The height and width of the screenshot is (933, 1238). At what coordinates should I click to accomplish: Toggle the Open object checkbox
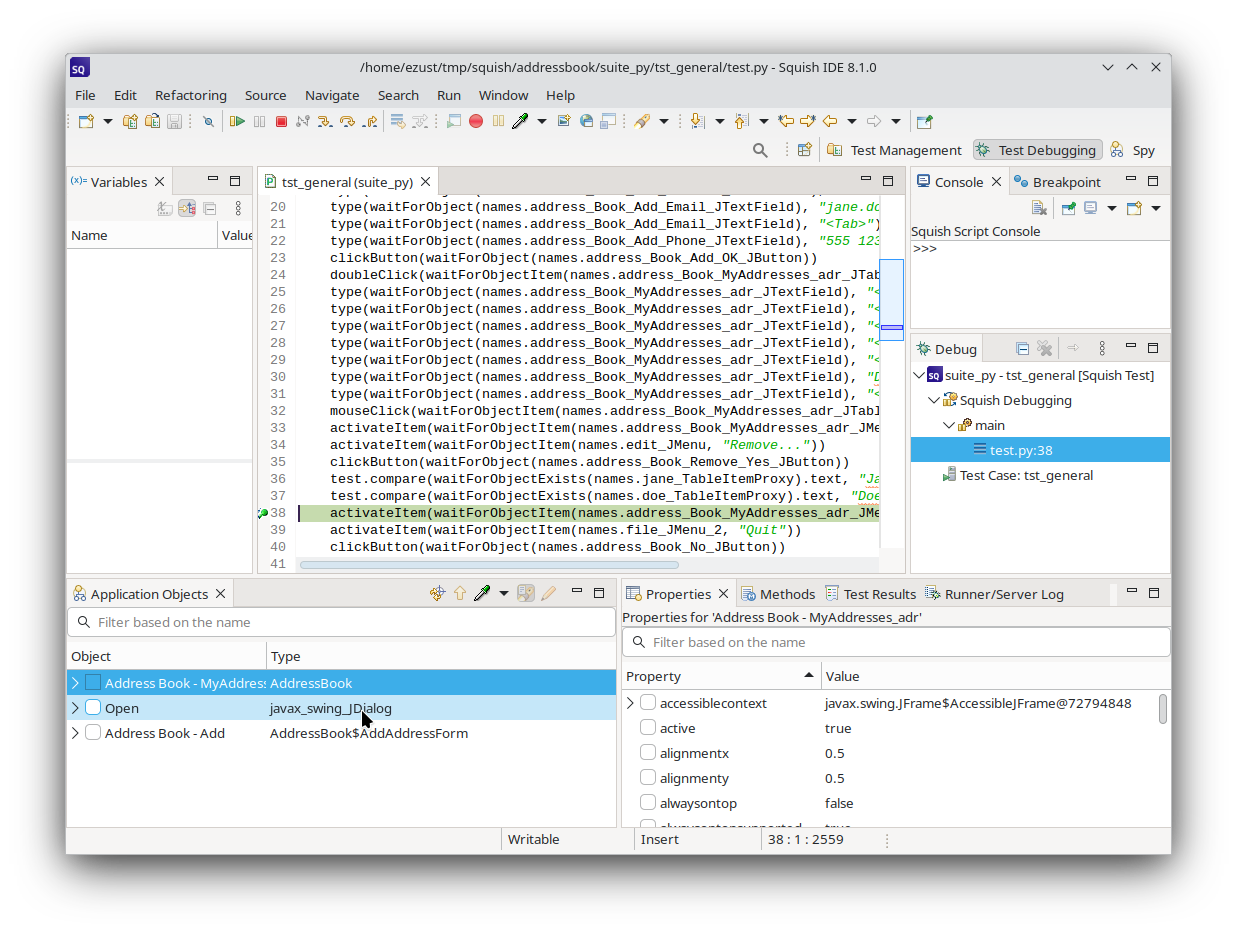click(92, 707)
